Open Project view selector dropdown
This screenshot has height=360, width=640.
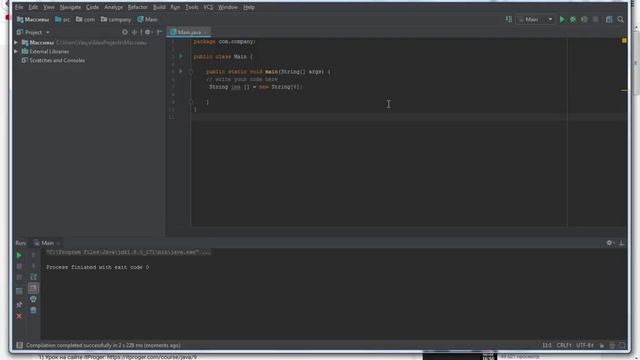(x=33, y=32)
